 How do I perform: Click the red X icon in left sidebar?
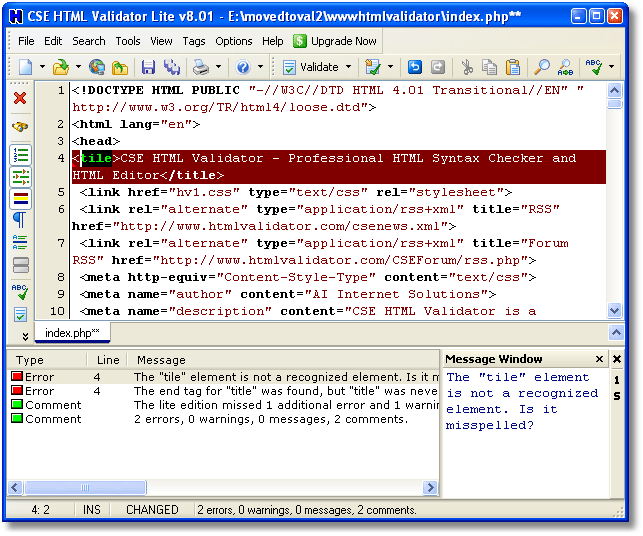tap(20, 98)
